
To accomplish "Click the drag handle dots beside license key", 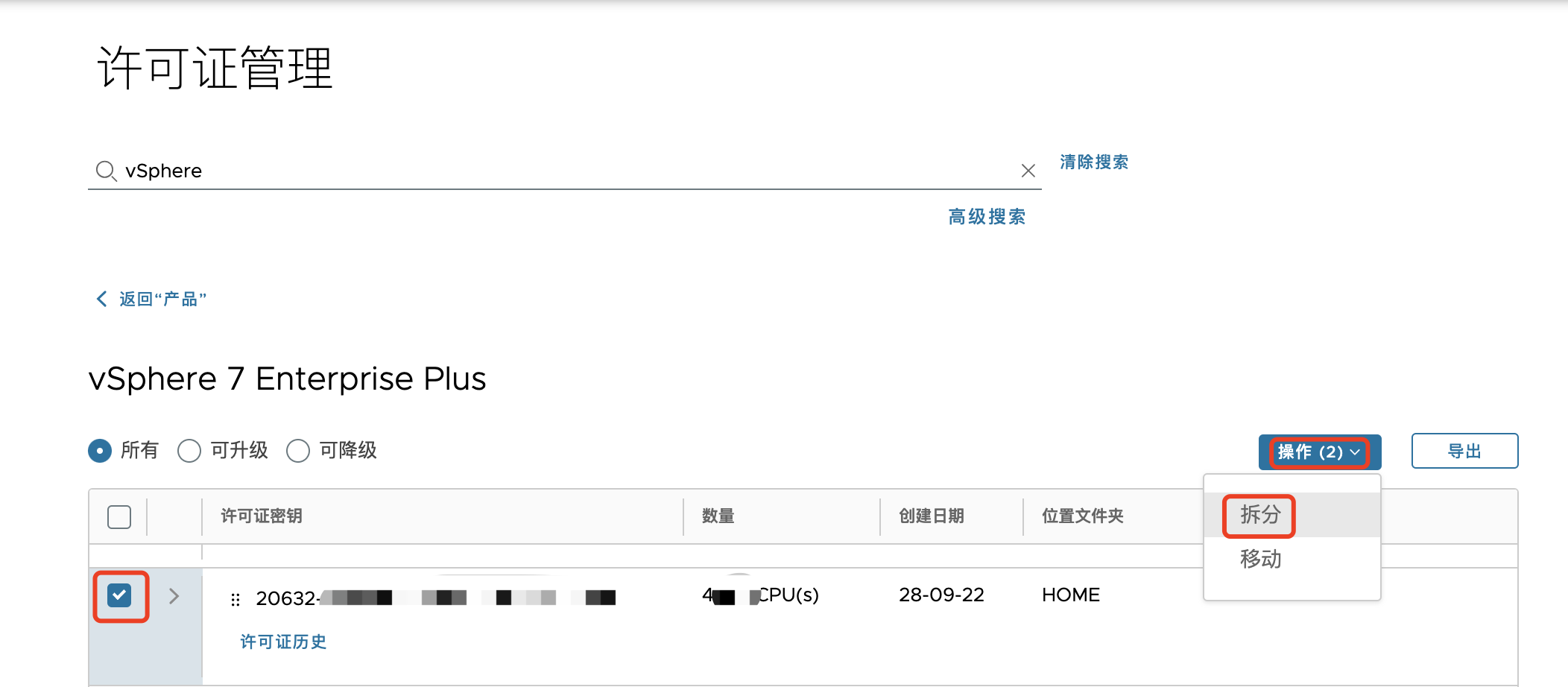I will 235,599.
